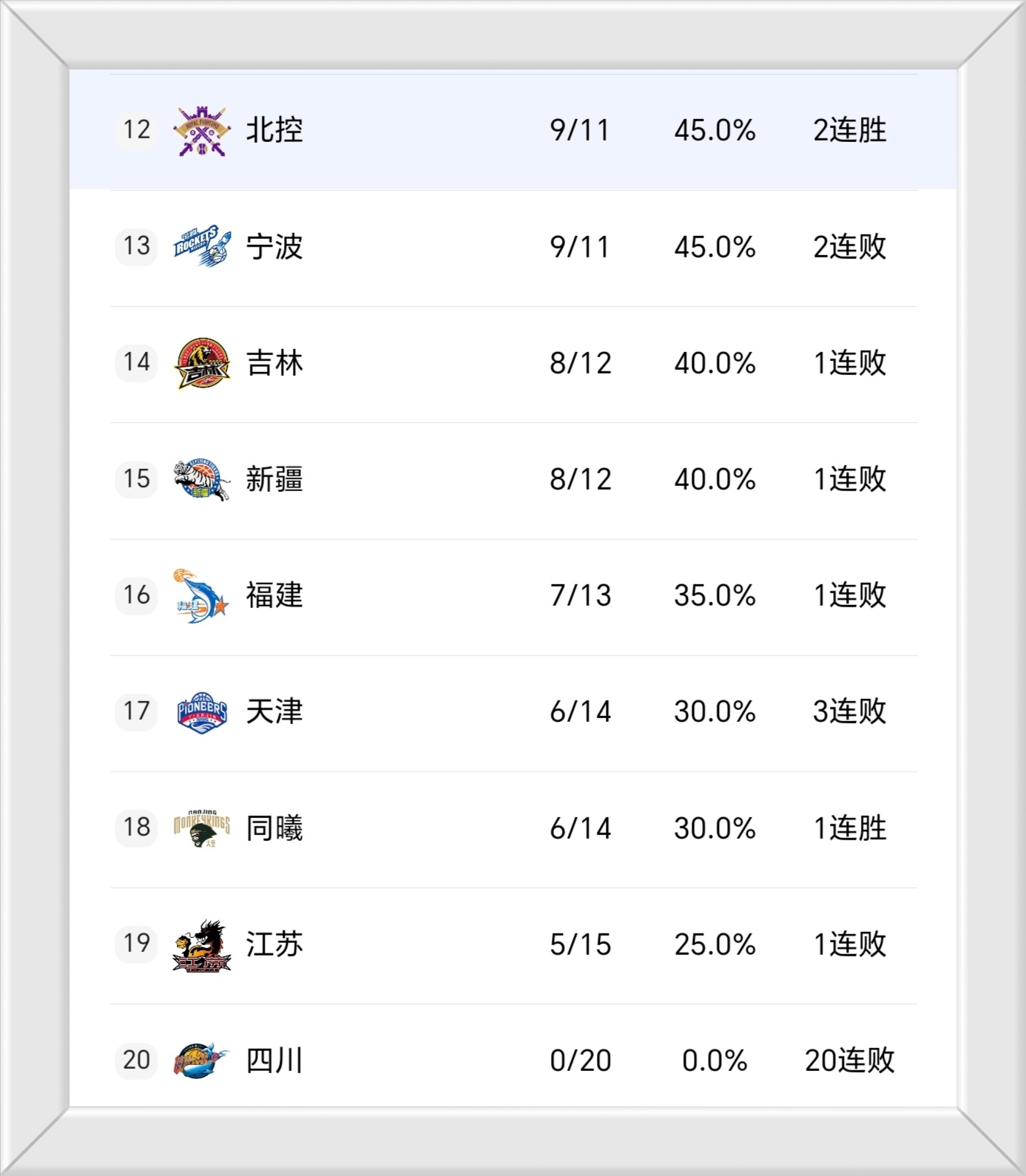Viewport: 1026px width, 1176px height.
Task: Click 同曦's 1连胜 streak text
Action: point(849,828)
